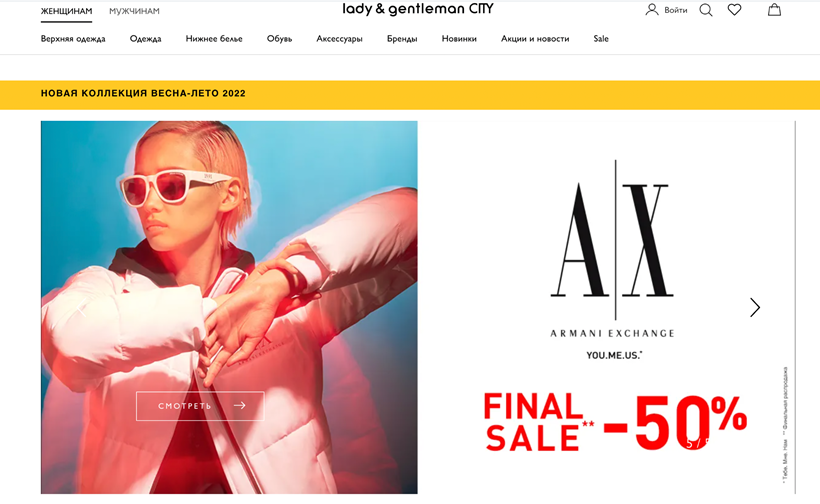Open the Одежда category menu
Viewport: 820px width, 504px height.
tap(145, 39)
